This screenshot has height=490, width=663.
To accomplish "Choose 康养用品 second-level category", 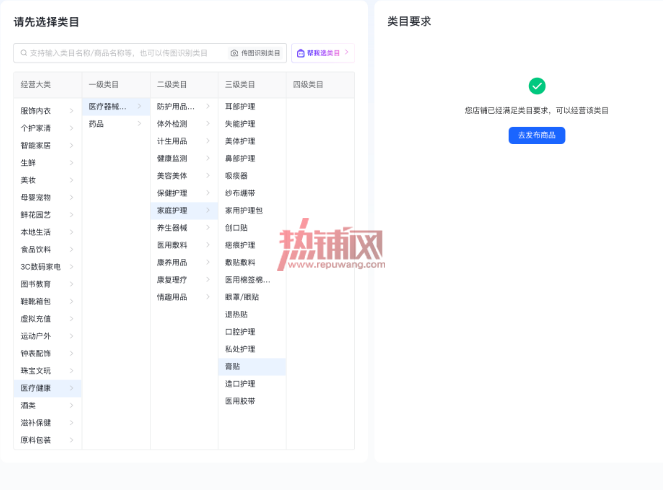I will pyautogui.click(x=184, y=263).
